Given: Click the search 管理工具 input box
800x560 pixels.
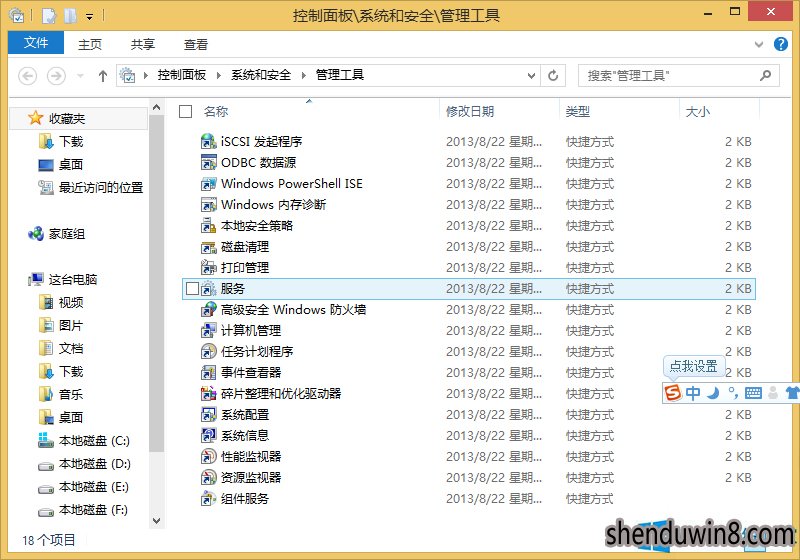Looking at the screenshot, I should (x=679, y=75).
